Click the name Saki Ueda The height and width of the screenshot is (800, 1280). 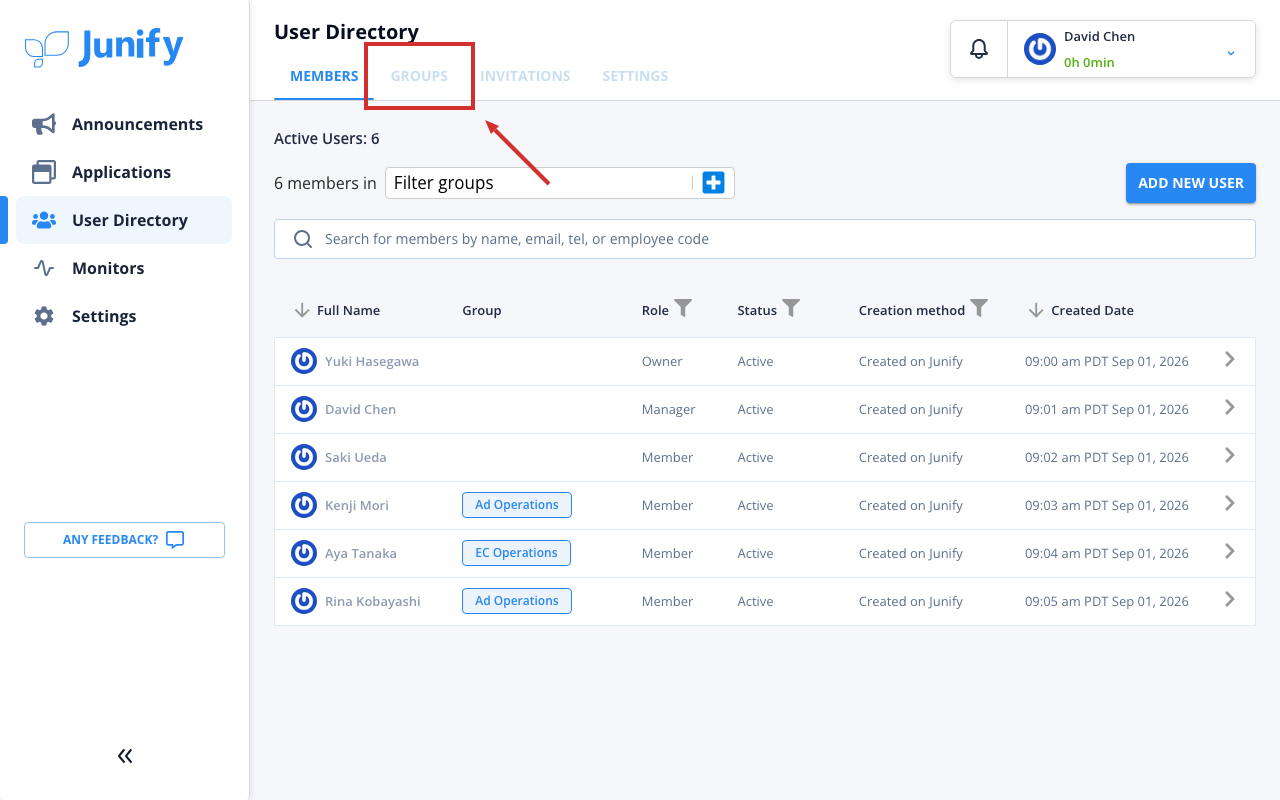pos(356,457)
